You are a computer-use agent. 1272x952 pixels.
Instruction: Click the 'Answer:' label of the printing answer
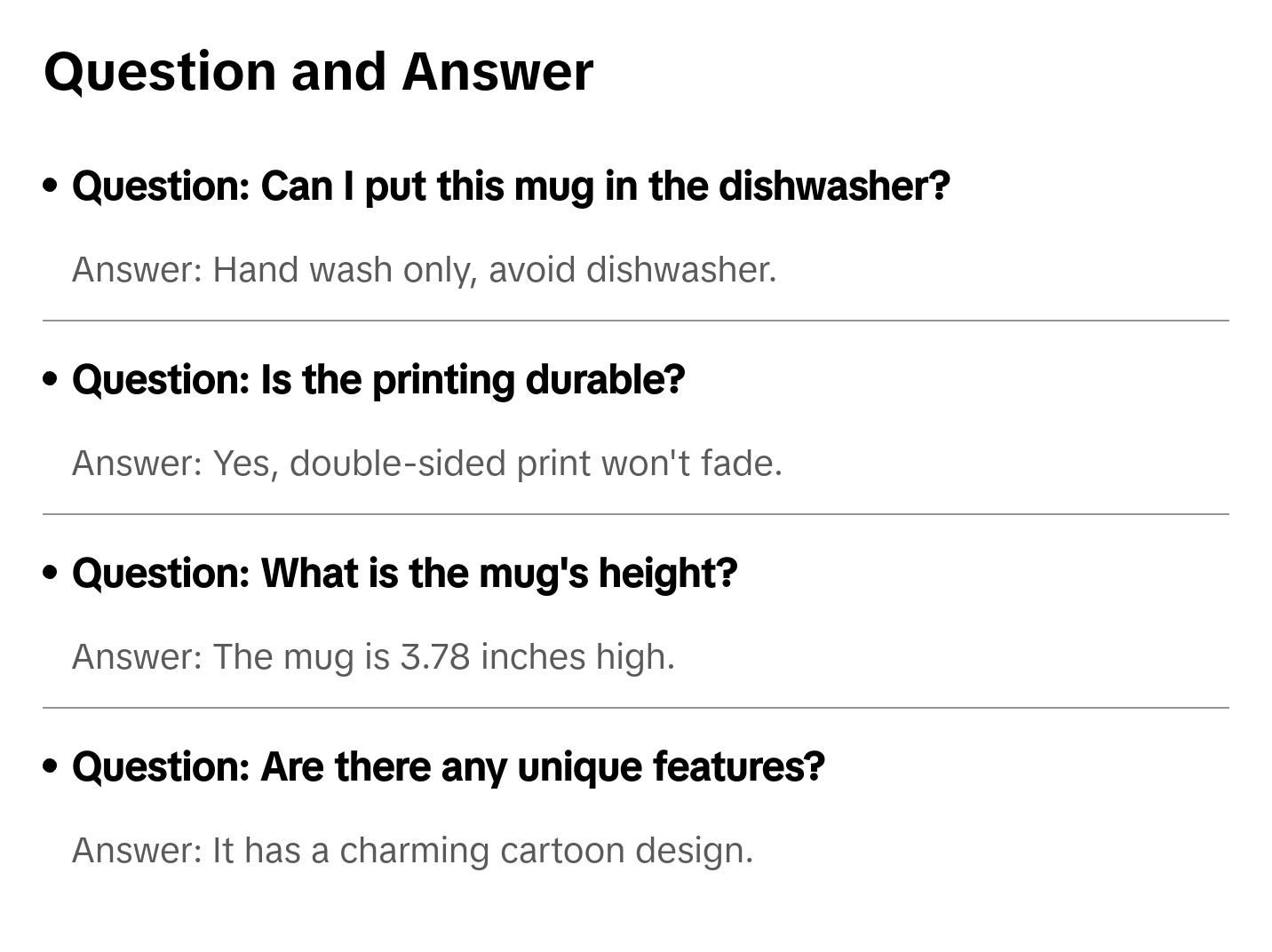138,464
